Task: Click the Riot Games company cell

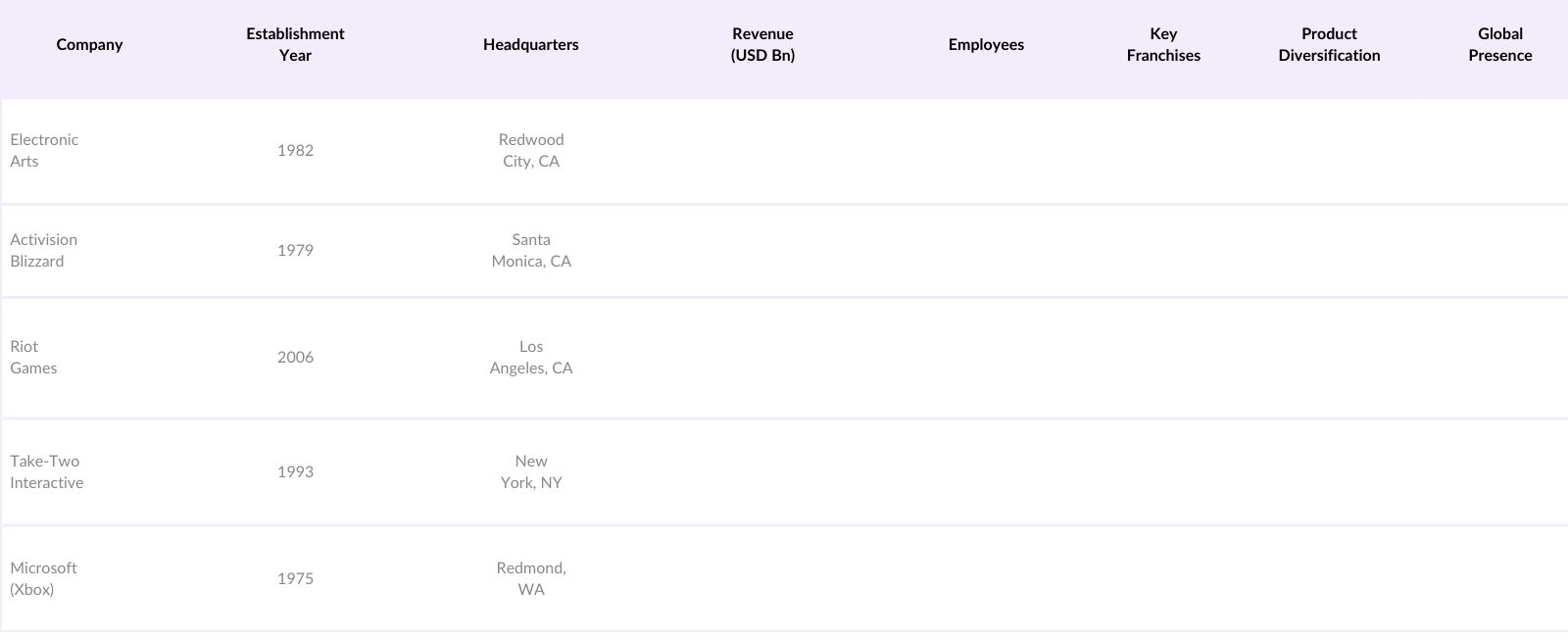Action: click(33, 358)
